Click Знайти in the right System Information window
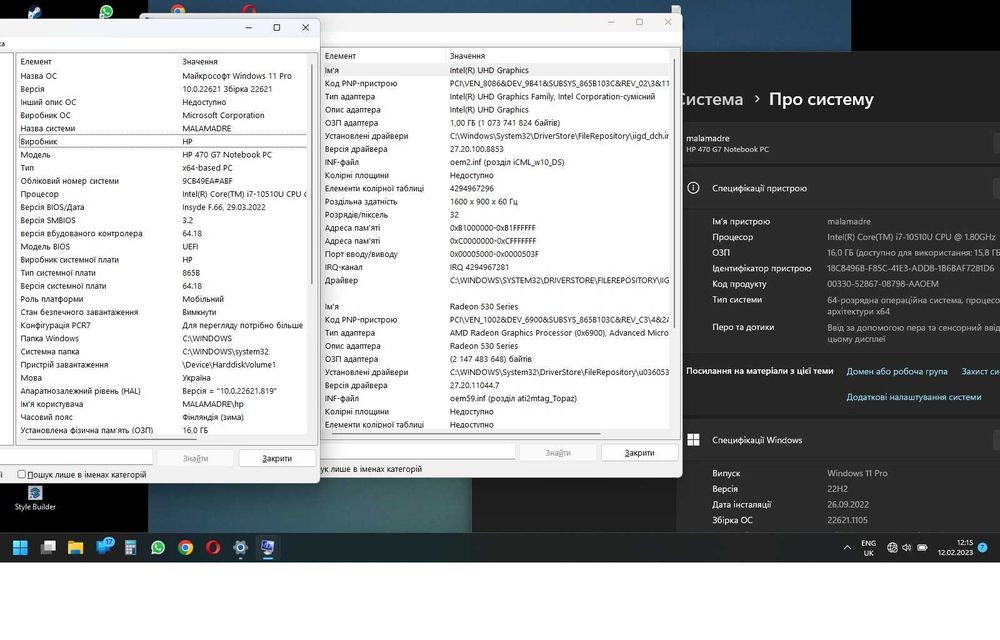Image resolution: width=1000 pixels, height=640 pixels. click(x=557, y=453)
